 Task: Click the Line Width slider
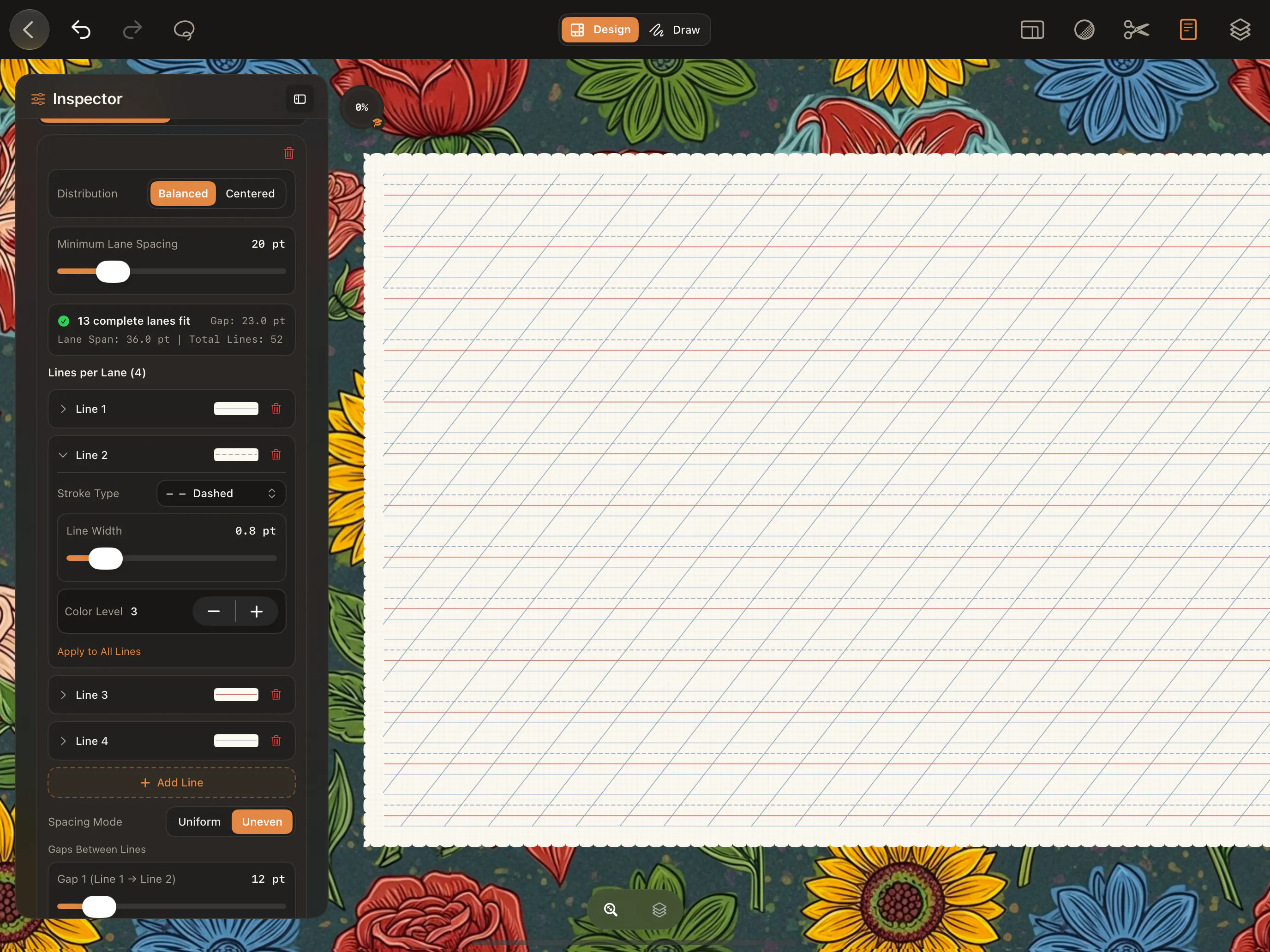[172, 559]
